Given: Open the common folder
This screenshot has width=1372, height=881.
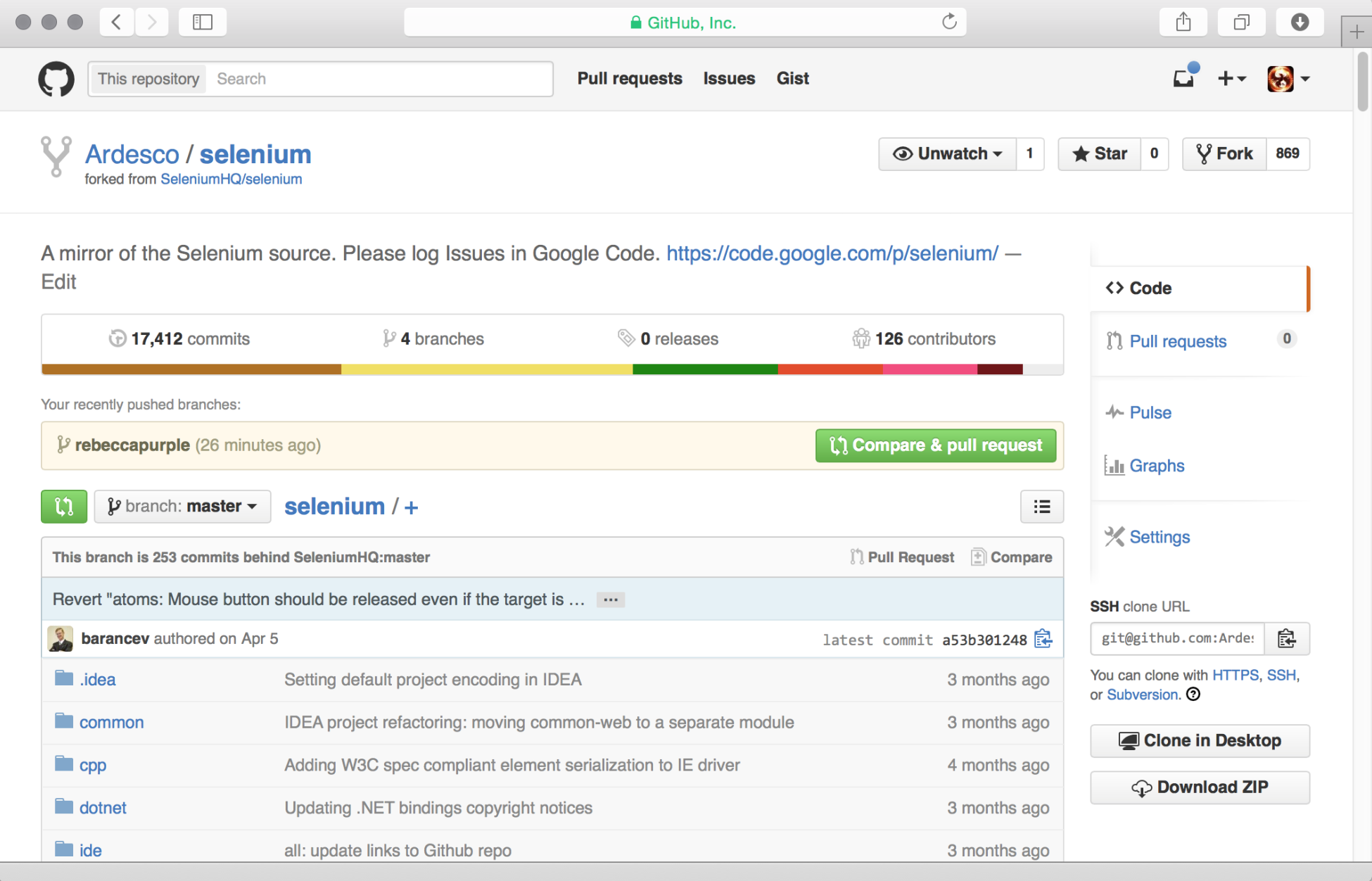Looking at the screenshot, I should click(111, 723).
